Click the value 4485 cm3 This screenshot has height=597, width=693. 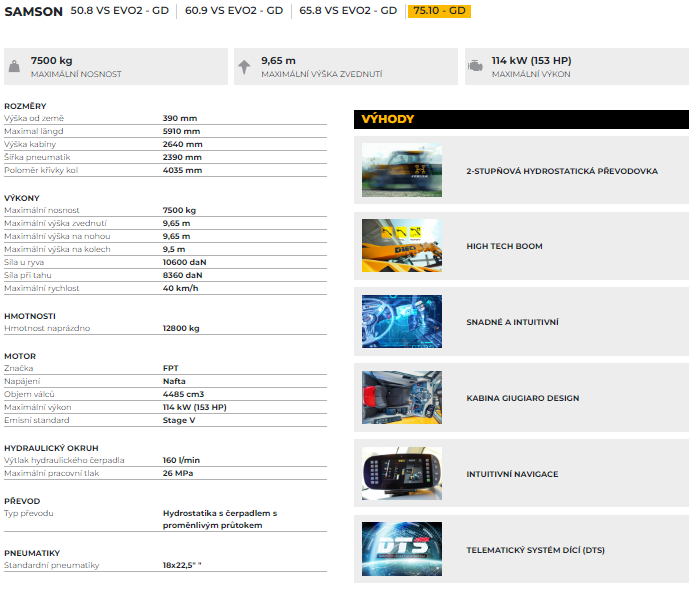click(x=183, y=394)
